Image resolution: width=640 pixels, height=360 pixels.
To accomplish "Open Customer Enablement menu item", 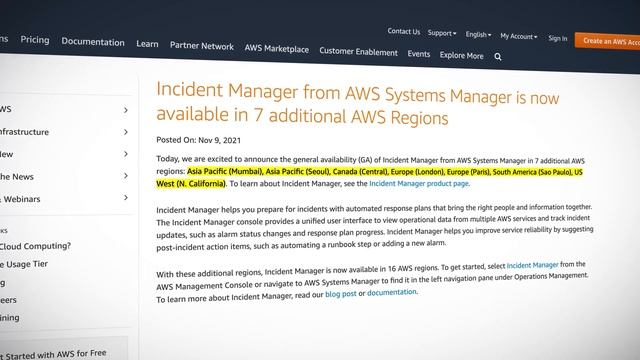I will (x=358, y=51).
